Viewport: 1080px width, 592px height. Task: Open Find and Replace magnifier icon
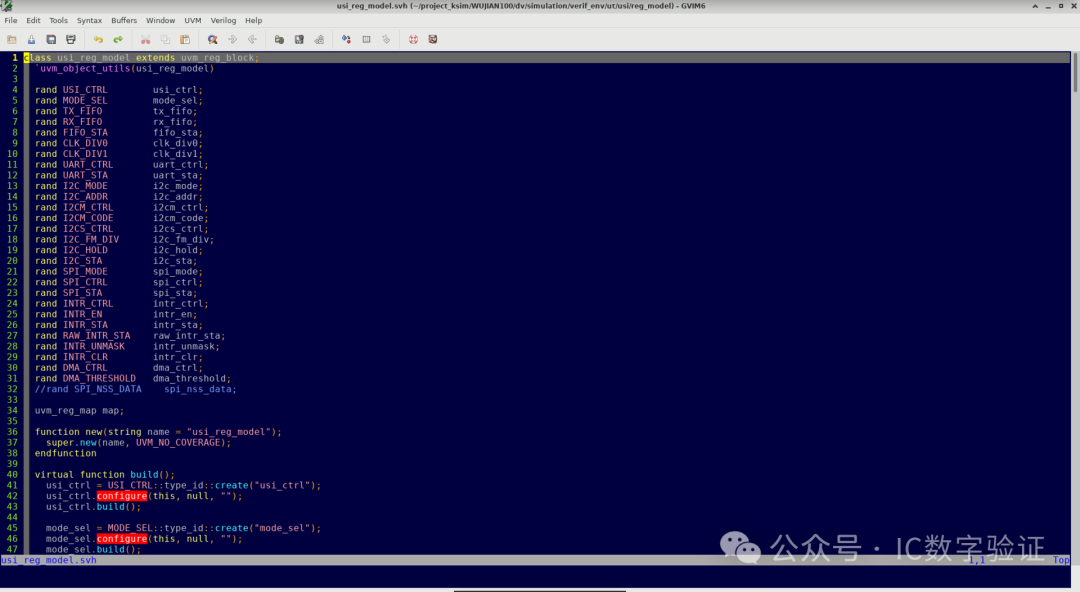[x=213, y=39]
